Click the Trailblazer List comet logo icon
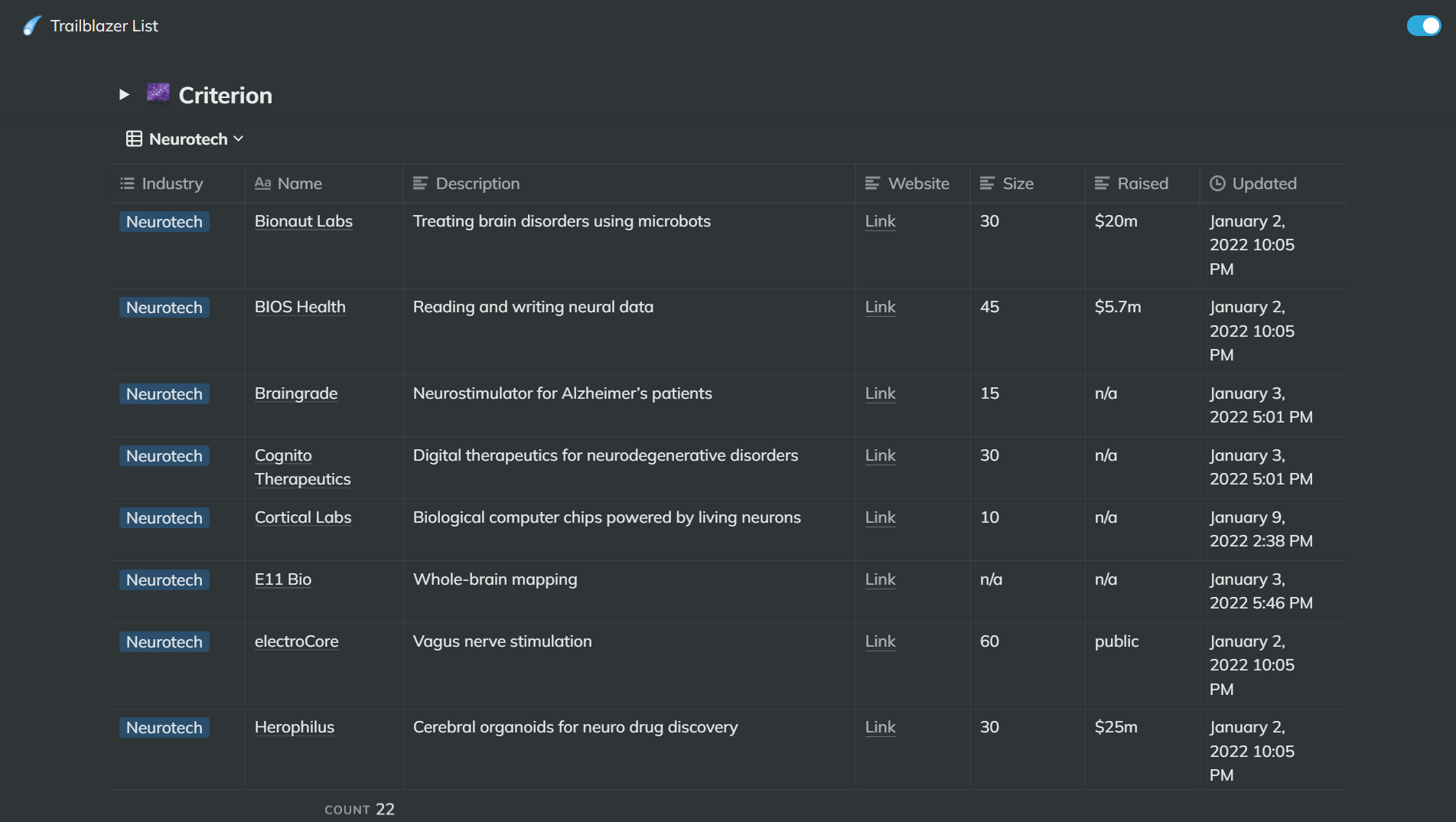The width and height of the screenshot is (1456, 822). [x=31, y=26]
